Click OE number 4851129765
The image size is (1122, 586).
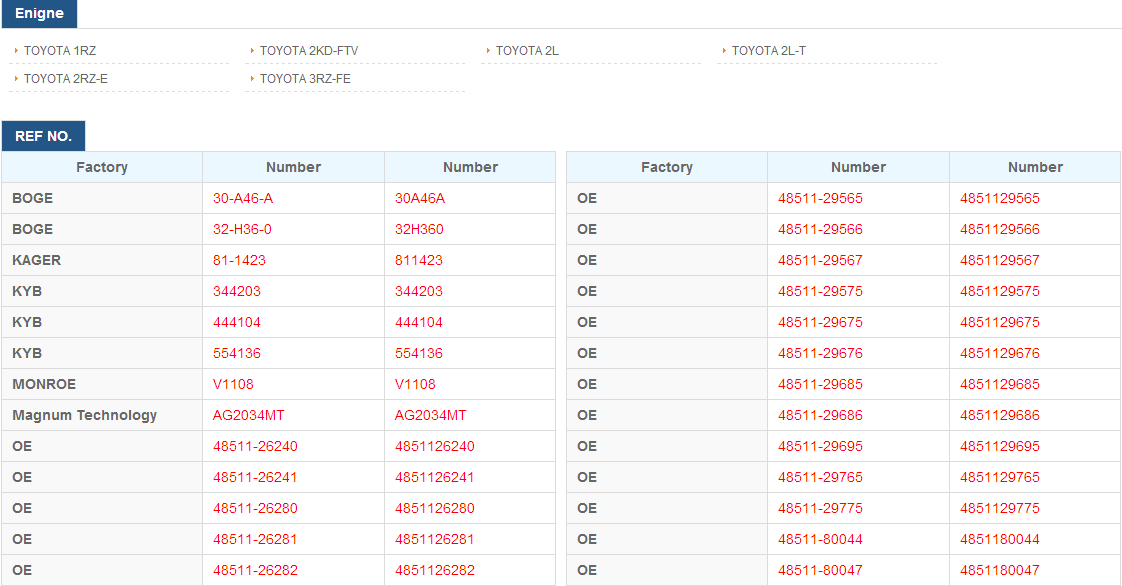point(1000,477)
